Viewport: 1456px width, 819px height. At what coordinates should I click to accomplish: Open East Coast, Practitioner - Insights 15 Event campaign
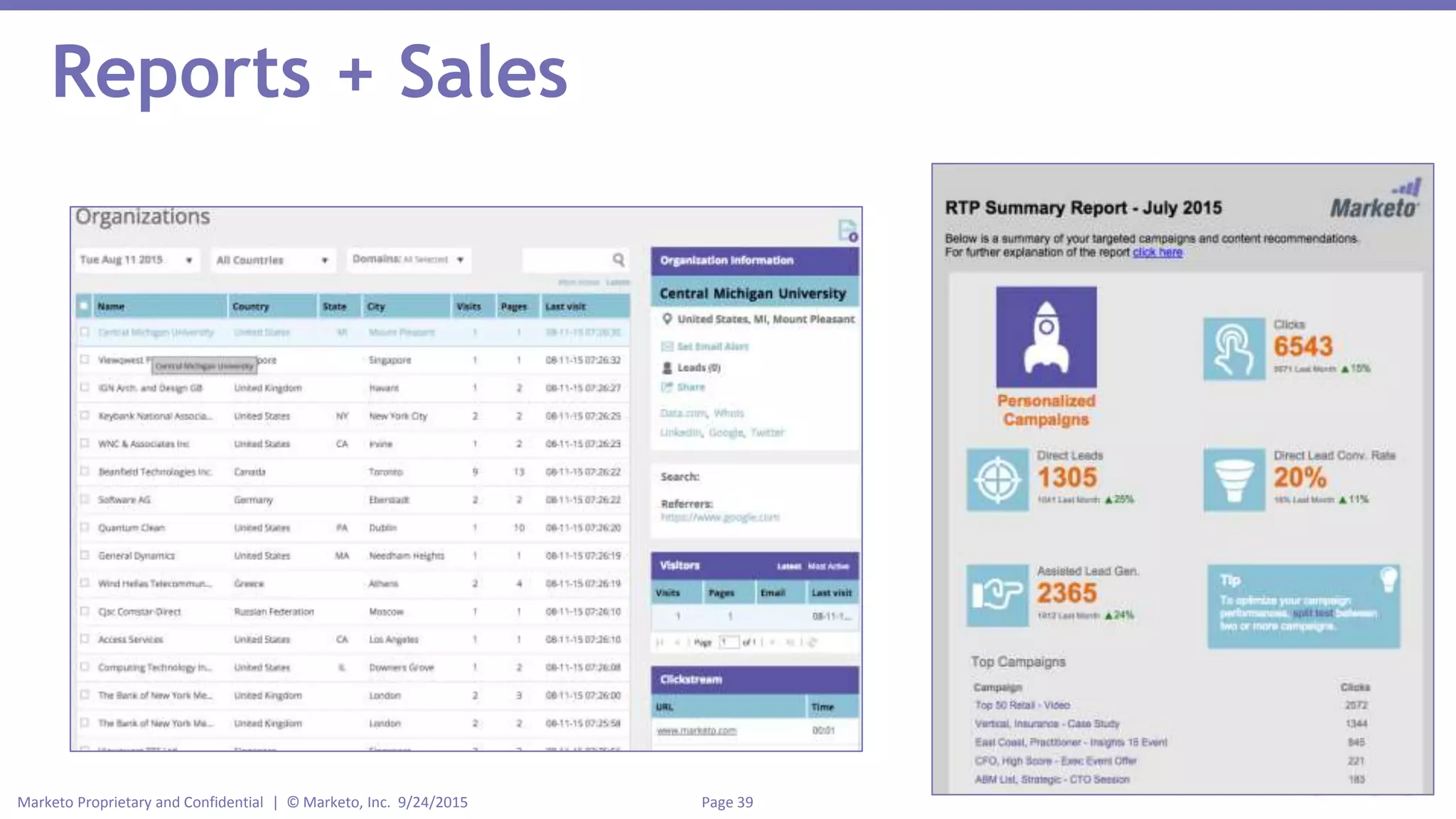coord(1071,742)
